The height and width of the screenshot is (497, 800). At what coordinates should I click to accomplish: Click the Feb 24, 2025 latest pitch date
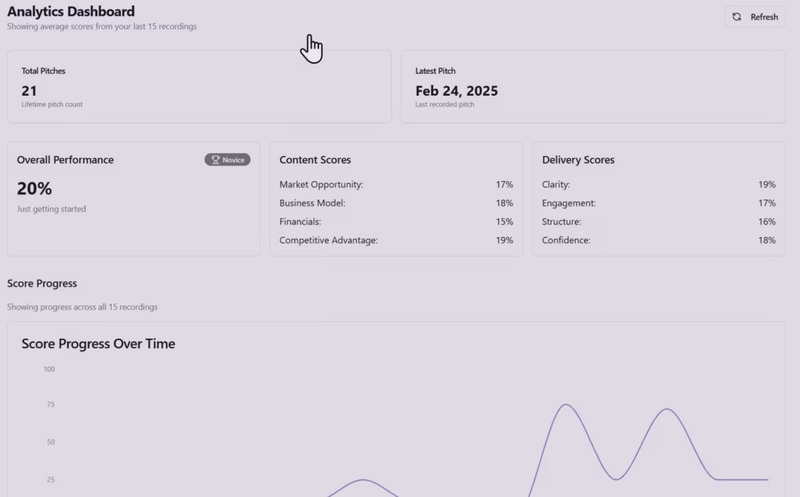(456, 91)
